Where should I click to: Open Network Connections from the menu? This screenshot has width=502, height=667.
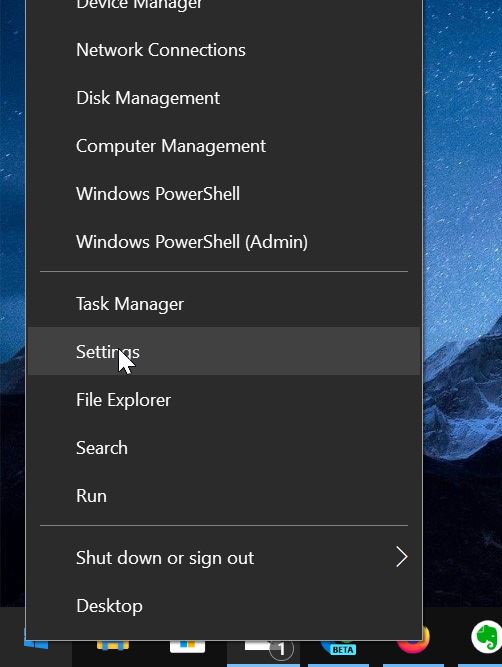pos(224,50)
